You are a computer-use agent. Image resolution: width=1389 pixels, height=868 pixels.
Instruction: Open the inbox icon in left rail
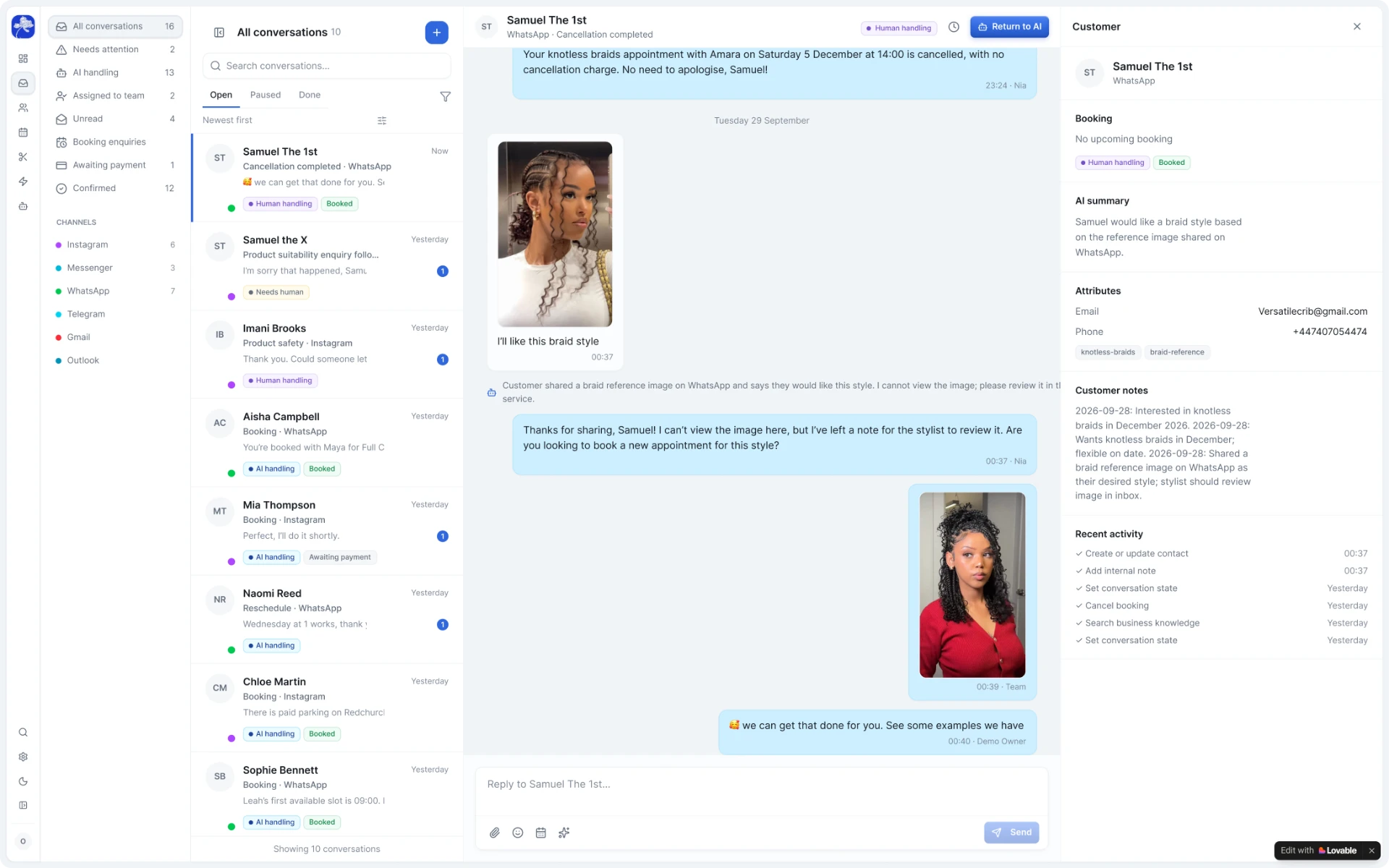pyautogui.click(x=23, y=83)
